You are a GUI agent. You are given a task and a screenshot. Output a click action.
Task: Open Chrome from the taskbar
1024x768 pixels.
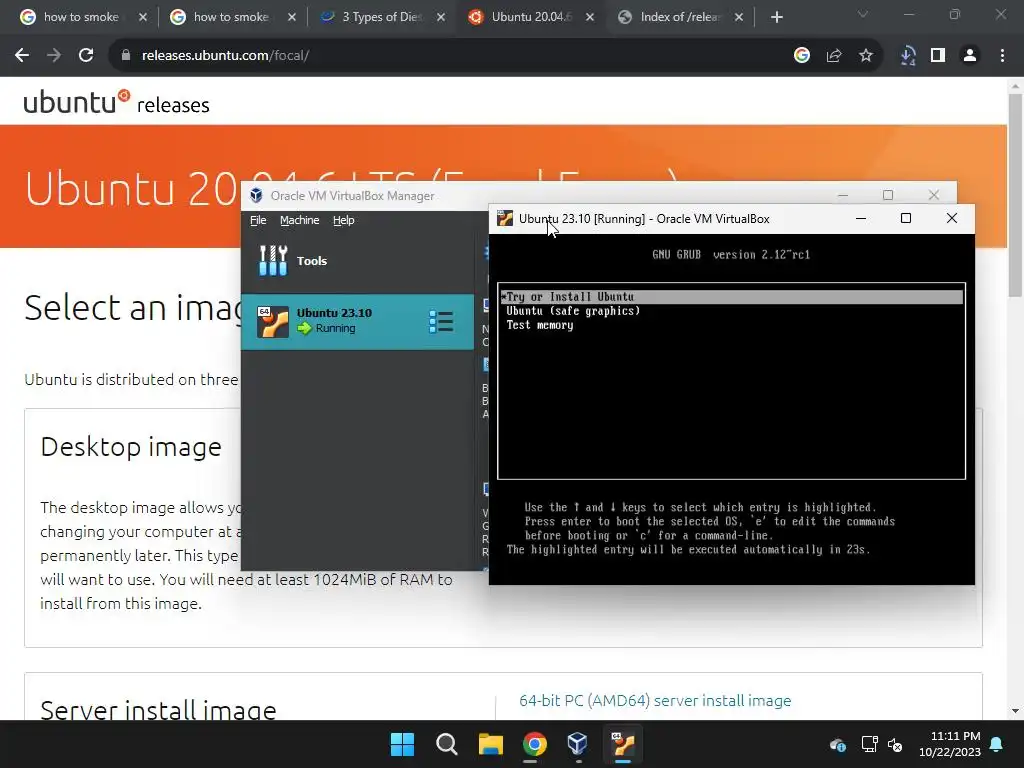click(x=535, y=744)
